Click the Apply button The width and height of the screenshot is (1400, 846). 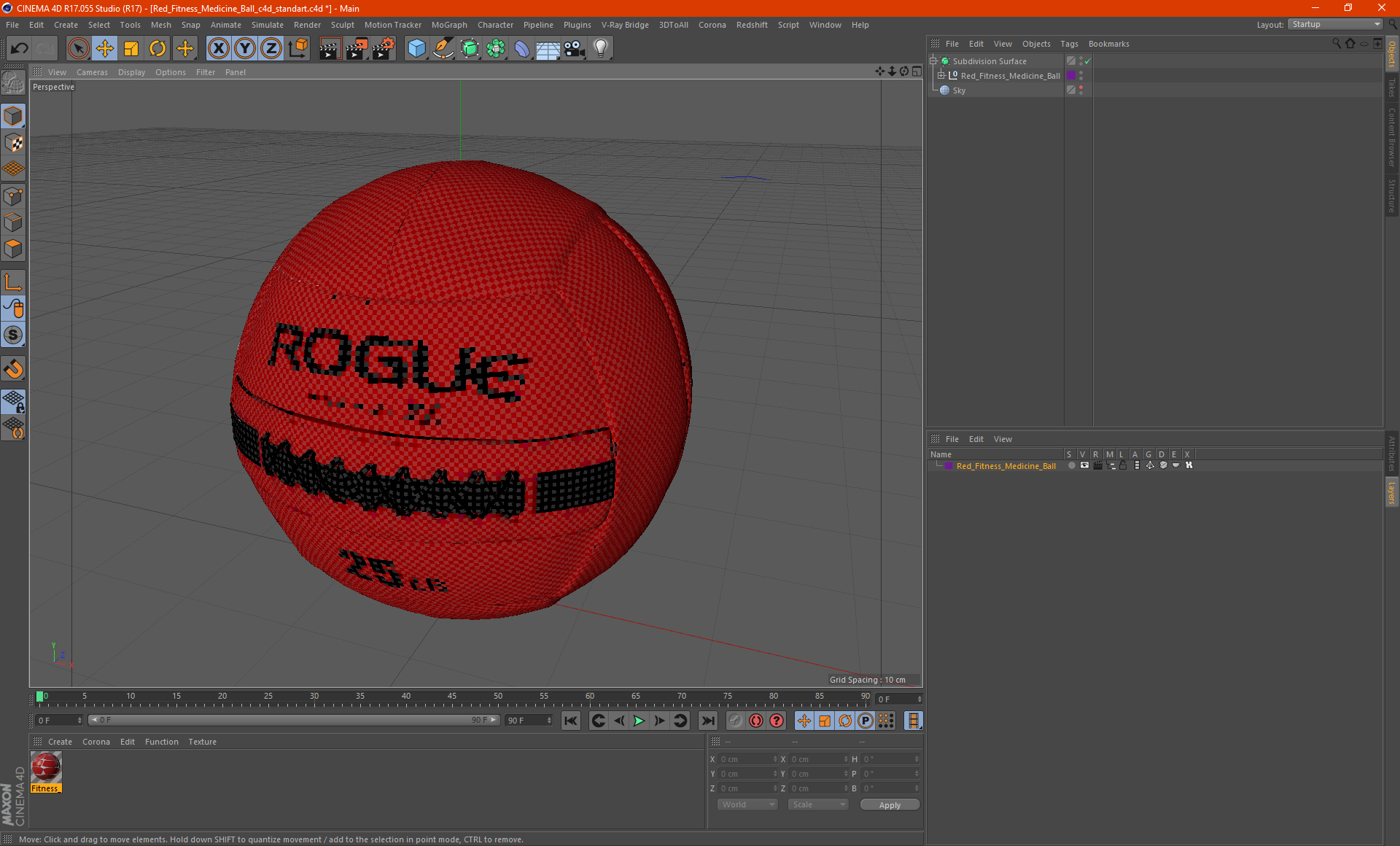(x=890, y=804)
